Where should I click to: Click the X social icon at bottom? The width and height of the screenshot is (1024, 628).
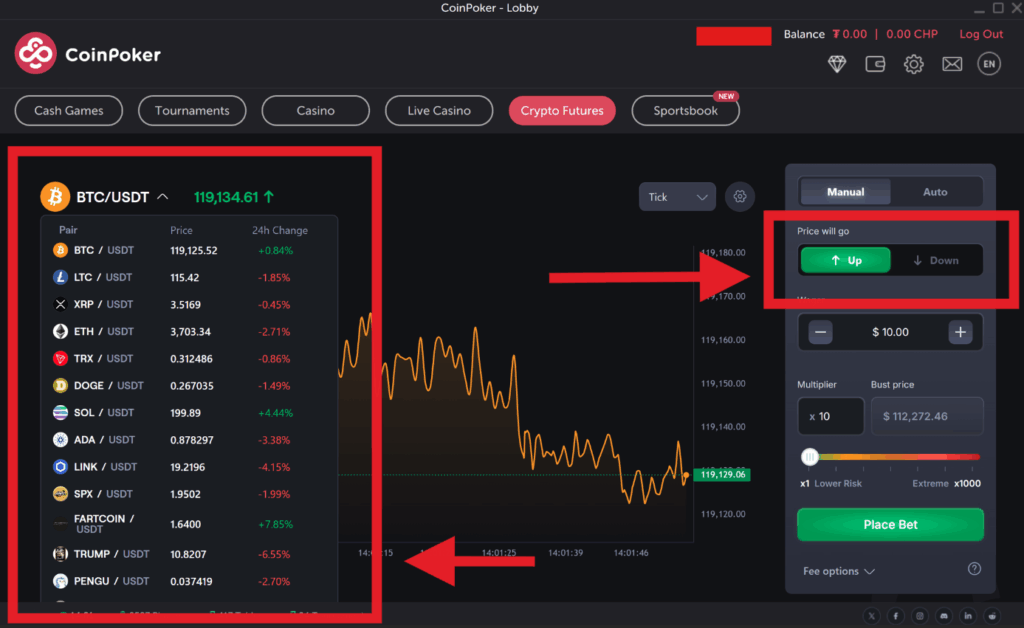(x=871, y=616)
